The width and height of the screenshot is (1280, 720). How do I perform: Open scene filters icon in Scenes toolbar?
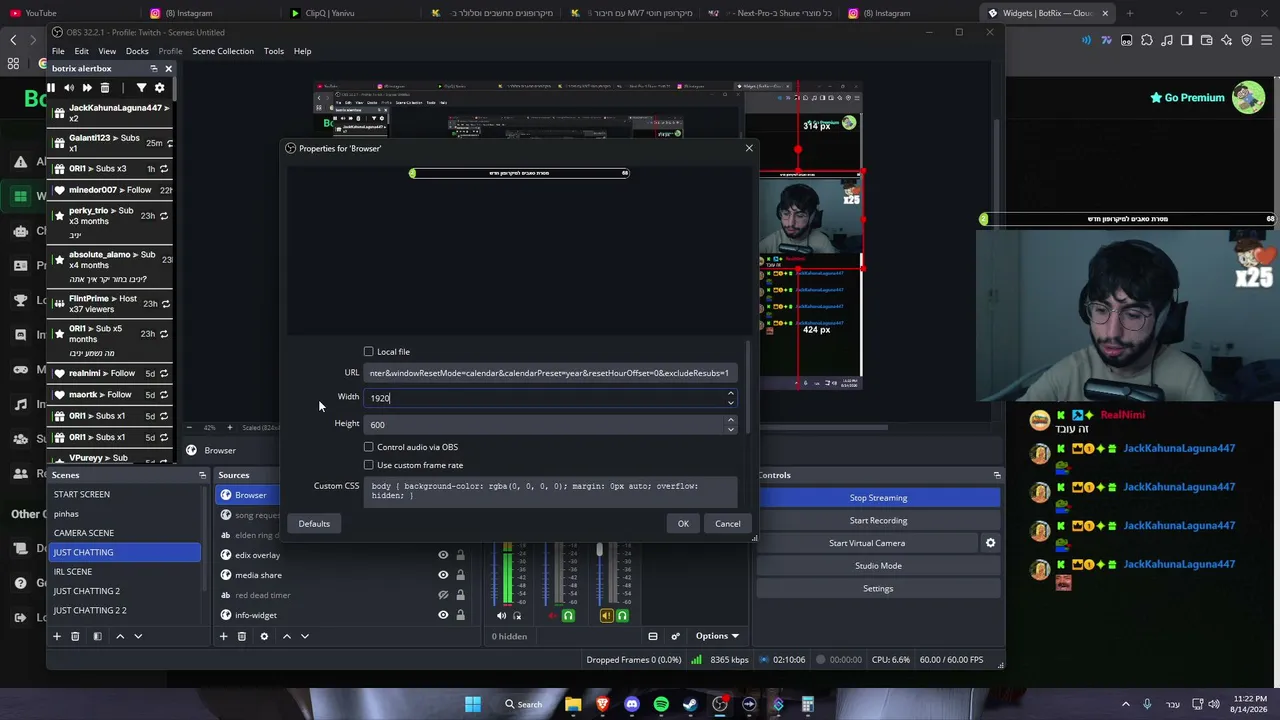(97, 636)
